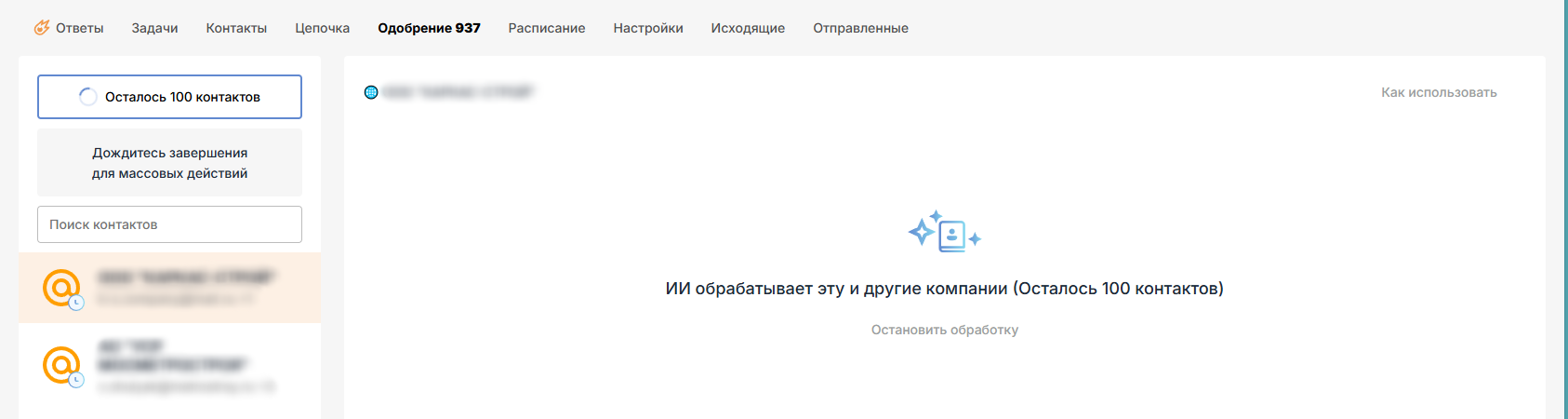This screenshot has width=1568, height=419.
Task: Click the globe icon beside company name
Action: point(371,92)
